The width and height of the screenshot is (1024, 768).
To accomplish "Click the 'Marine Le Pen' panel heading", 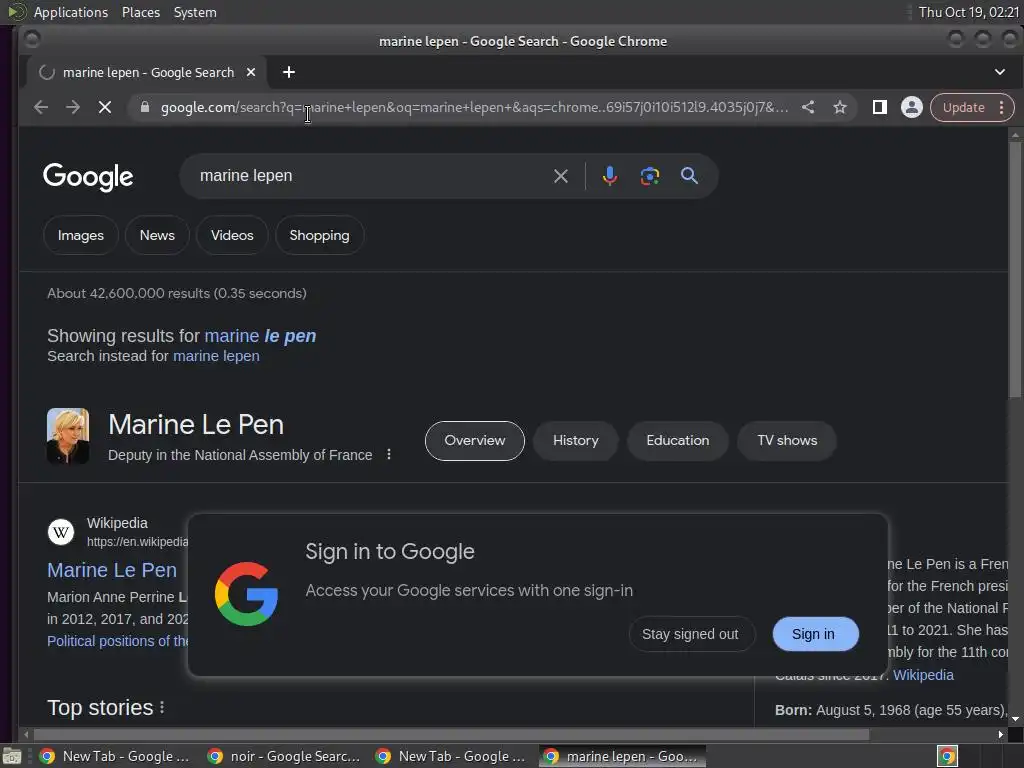I will [196, 424].
